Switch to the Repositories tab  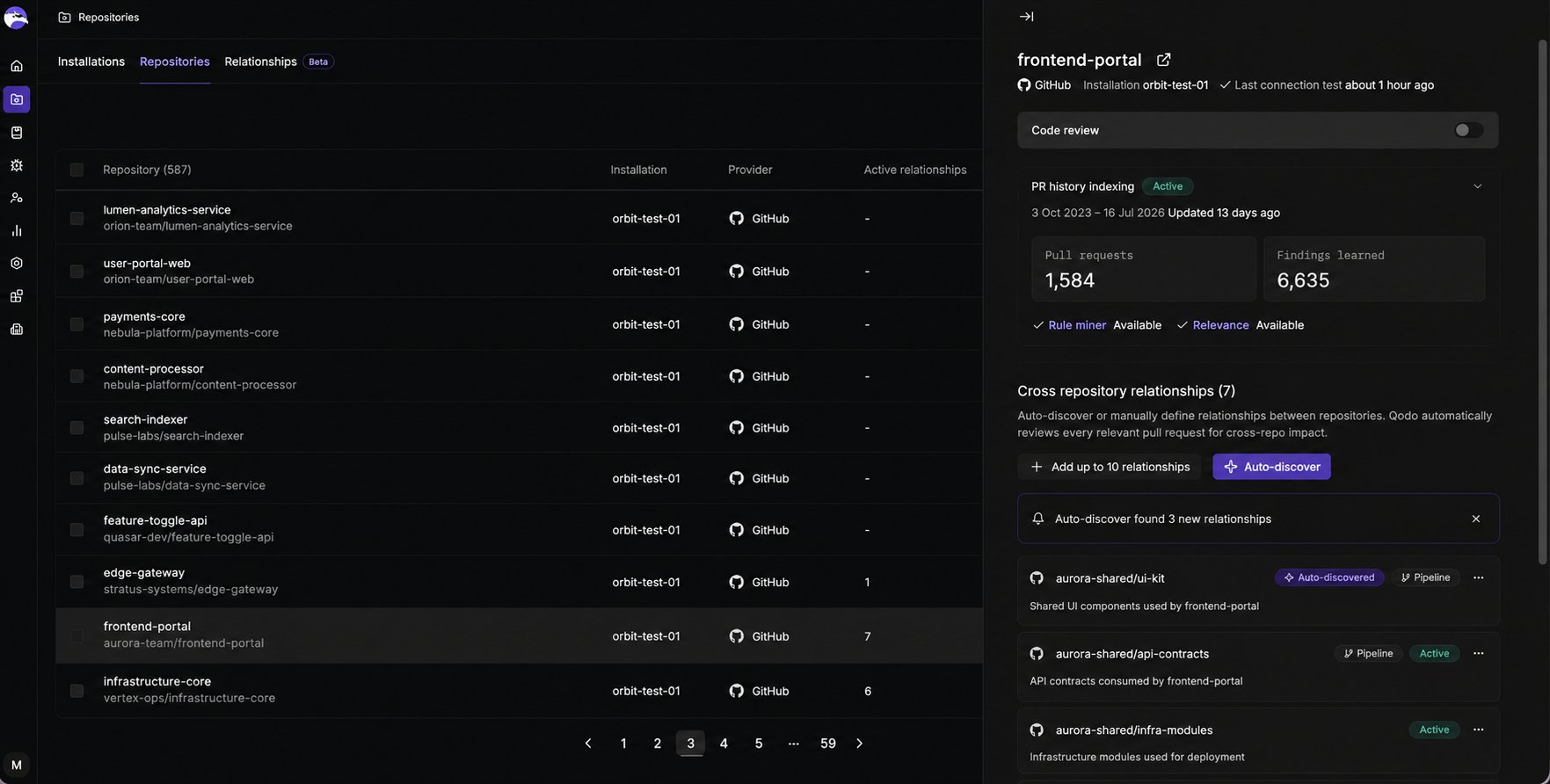click(x=175, y=62)
